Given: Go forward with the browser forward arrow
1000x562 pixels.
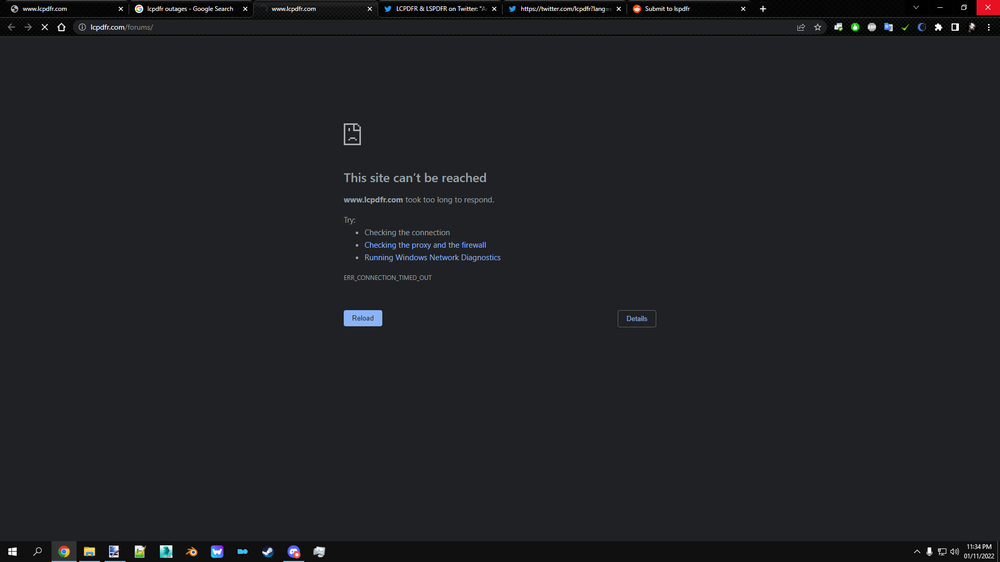Looking at the screenshot, I should click(x=28, y=27).
